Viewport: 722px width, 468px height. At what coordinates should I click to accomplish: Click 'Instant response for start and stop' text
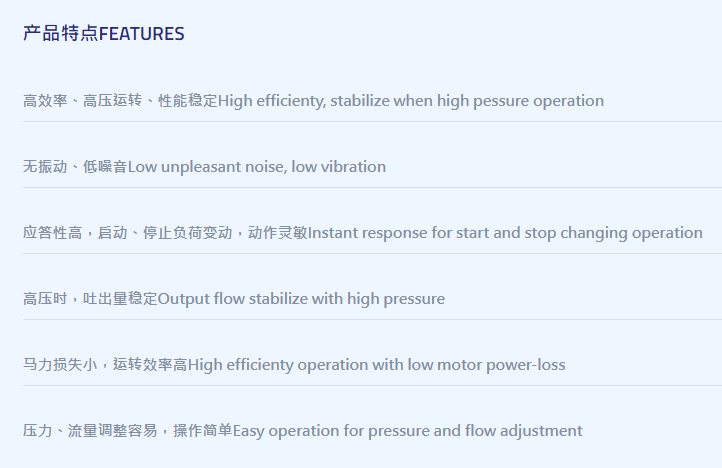click(432, 233)
